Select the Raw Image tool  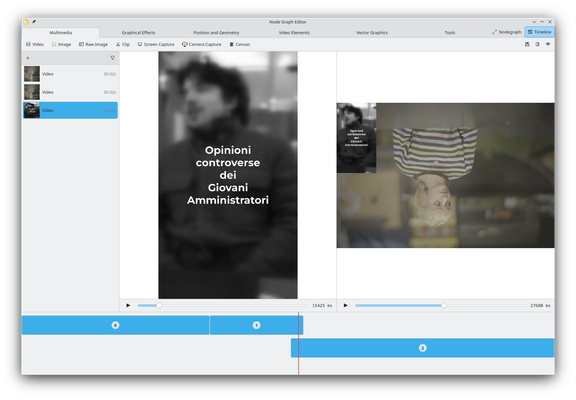[x=93, y=44]
